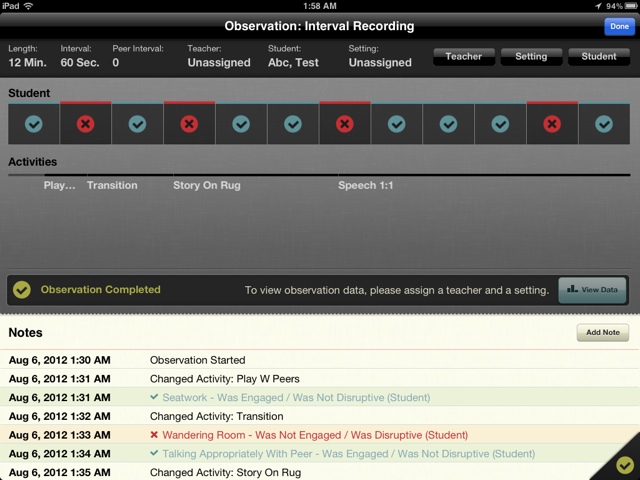The width and height of the screenshot is (640, 480).
Task: Select the Transition activity segment
Action: pyautogui.click(x=112, y=185)
